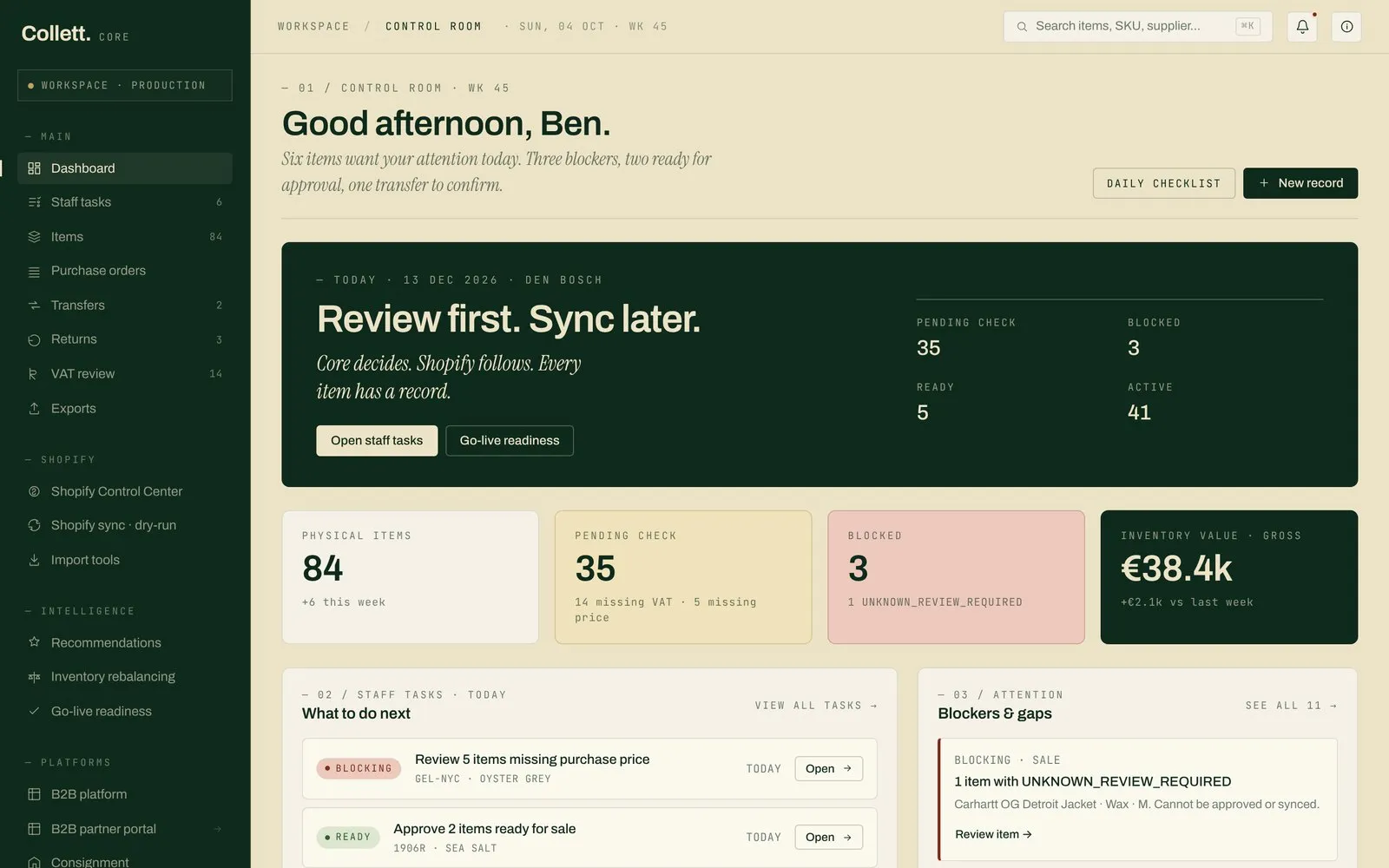
Task: Open Shopify Control Center
Action: click(x=125, y=491)
